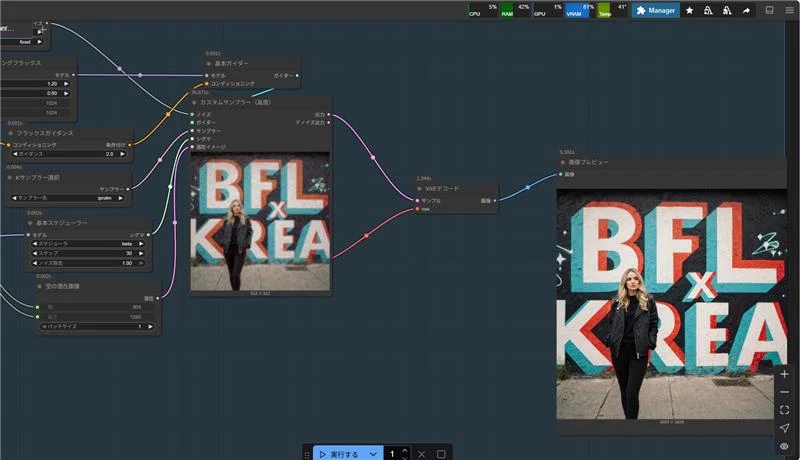Image resolution: width=800 pixels, height=460 pixels.
Task: Open scheduler dropdown showing beta
Action: click(88, 244)
